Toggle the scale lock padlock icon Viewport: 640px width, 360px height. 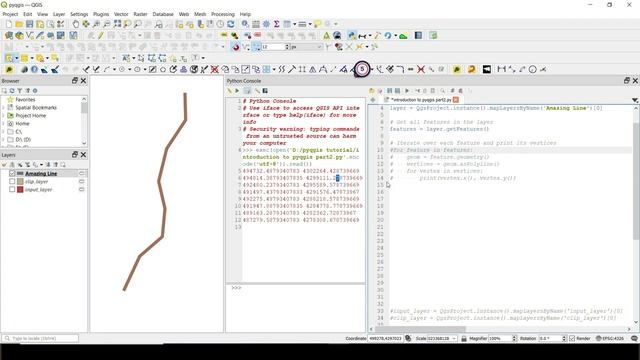tap(464, 338)
